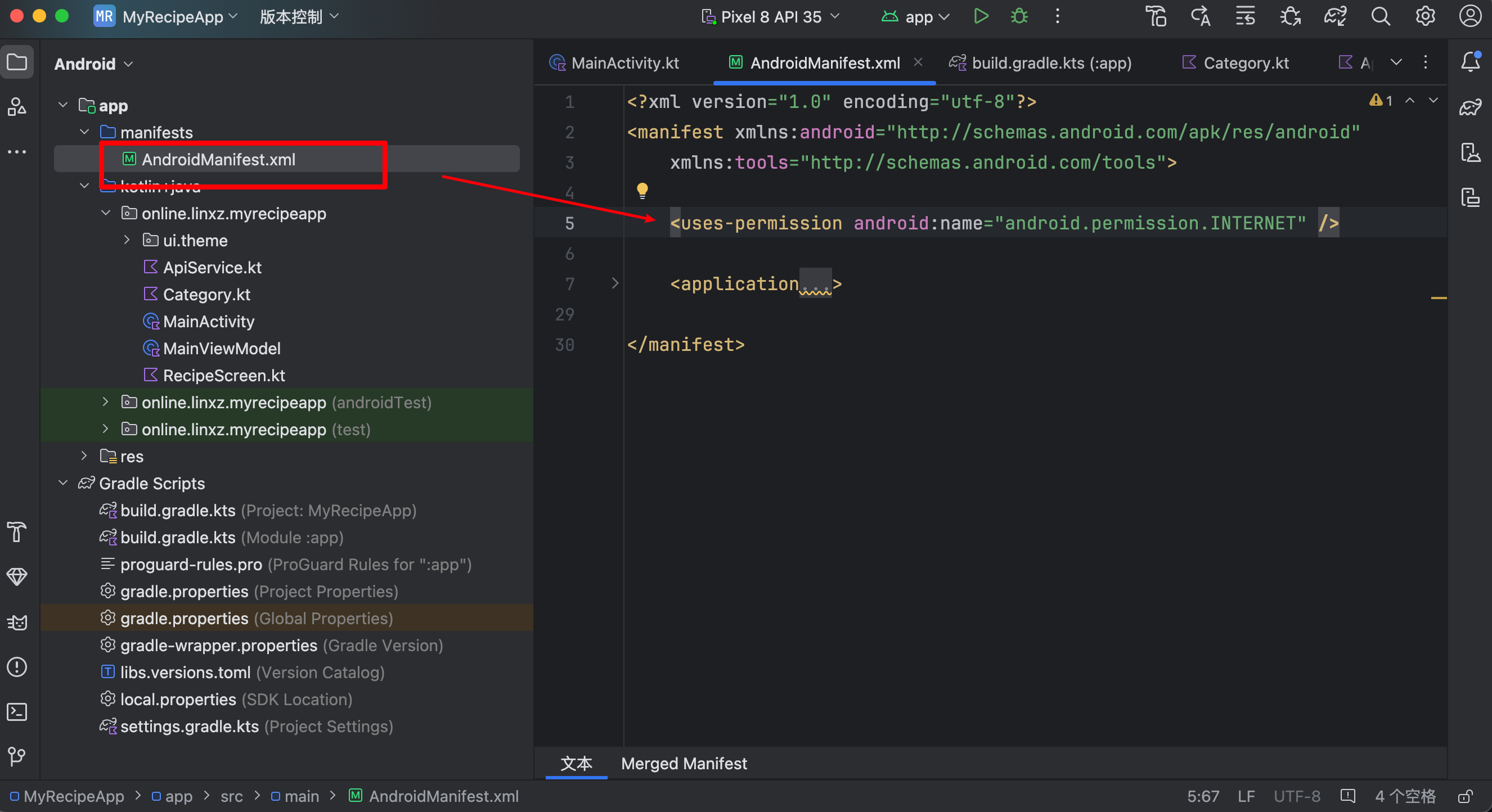Run the app with green play button
The image size is (1492, 812).
(x=981, y=16)
